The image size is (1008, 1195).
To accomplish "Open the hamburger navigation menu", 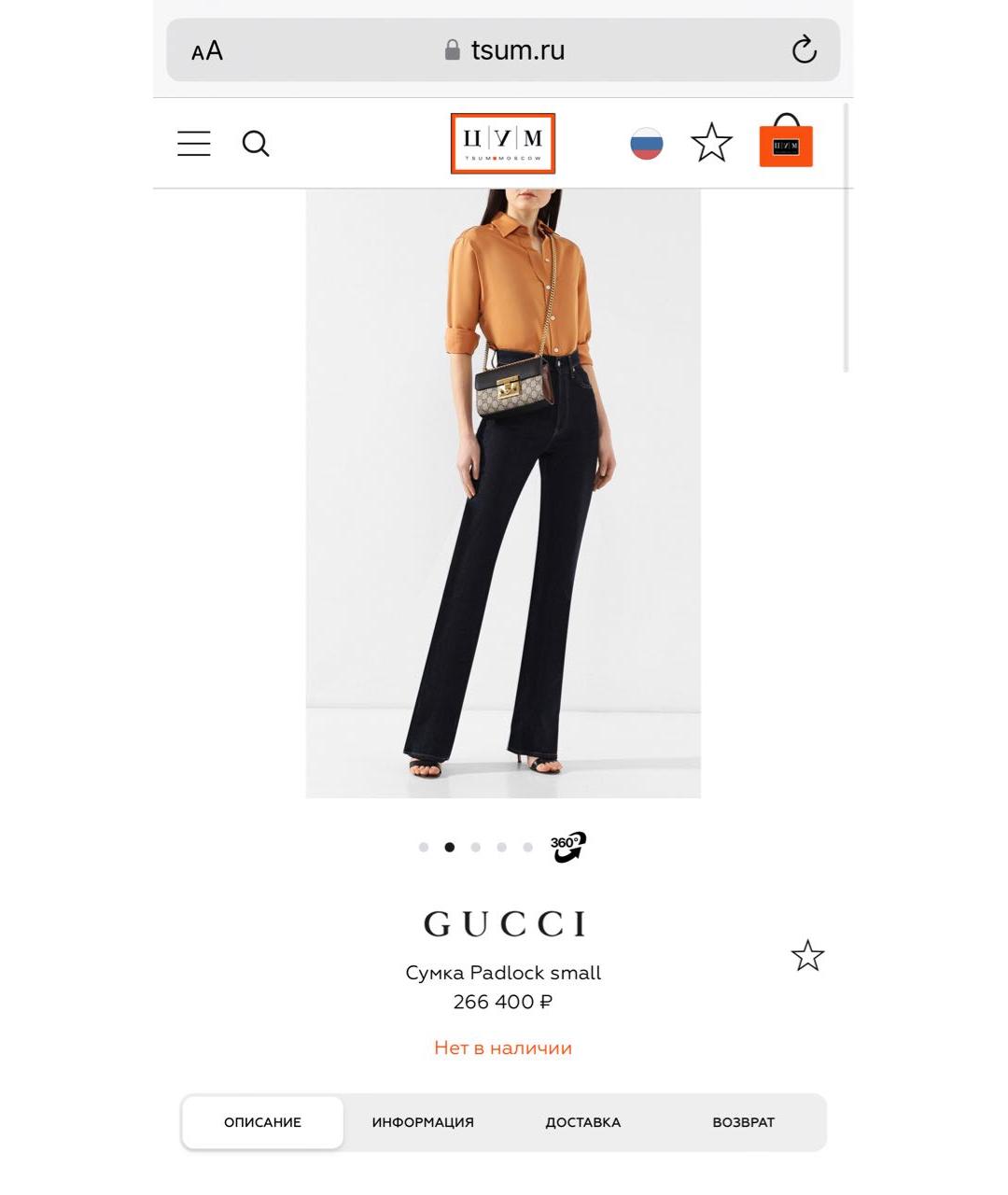I will point(194,143).
